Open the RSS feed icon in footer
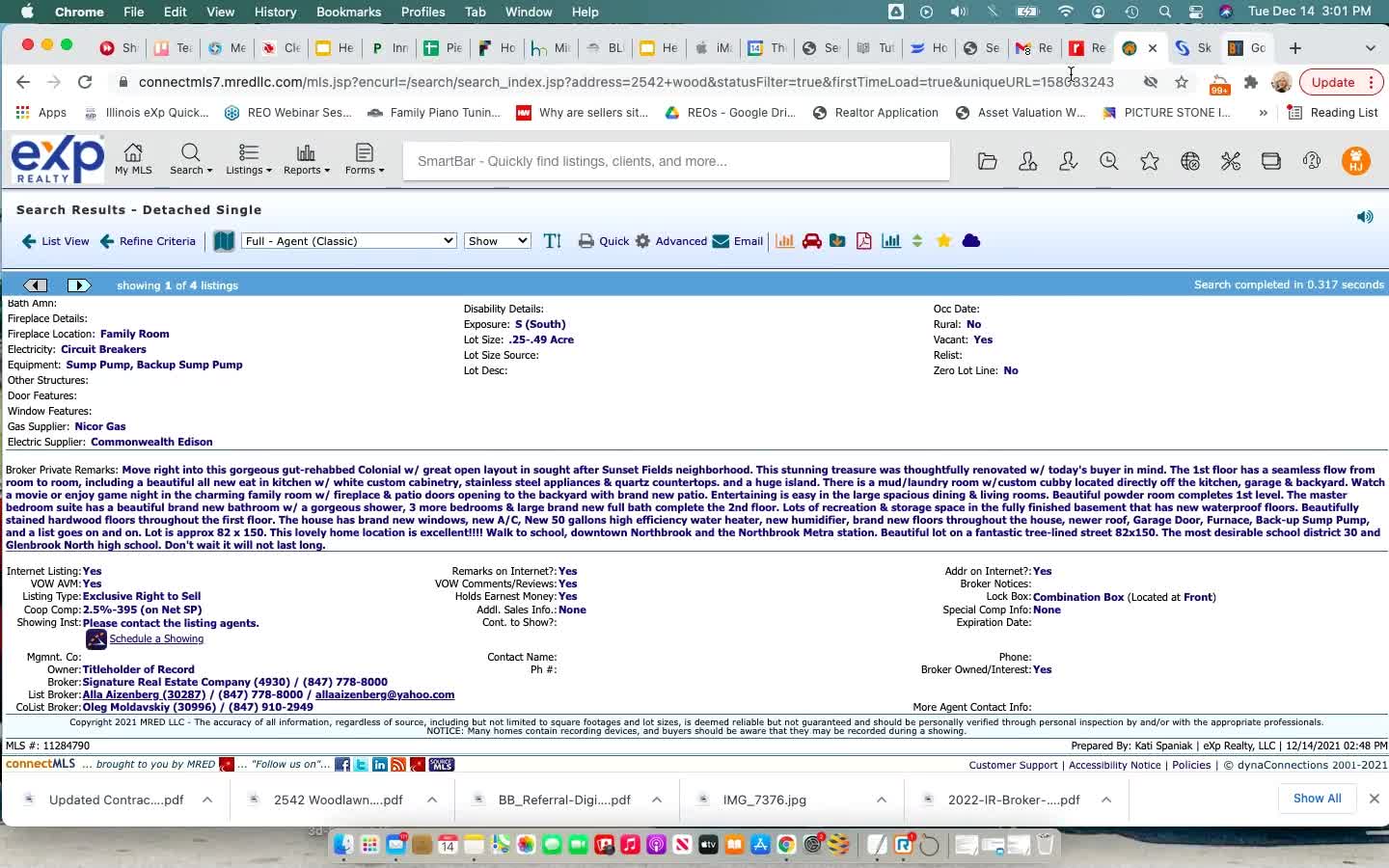Image resolution: width=1389 pixels, height=868 pixels. coord(398,765)
